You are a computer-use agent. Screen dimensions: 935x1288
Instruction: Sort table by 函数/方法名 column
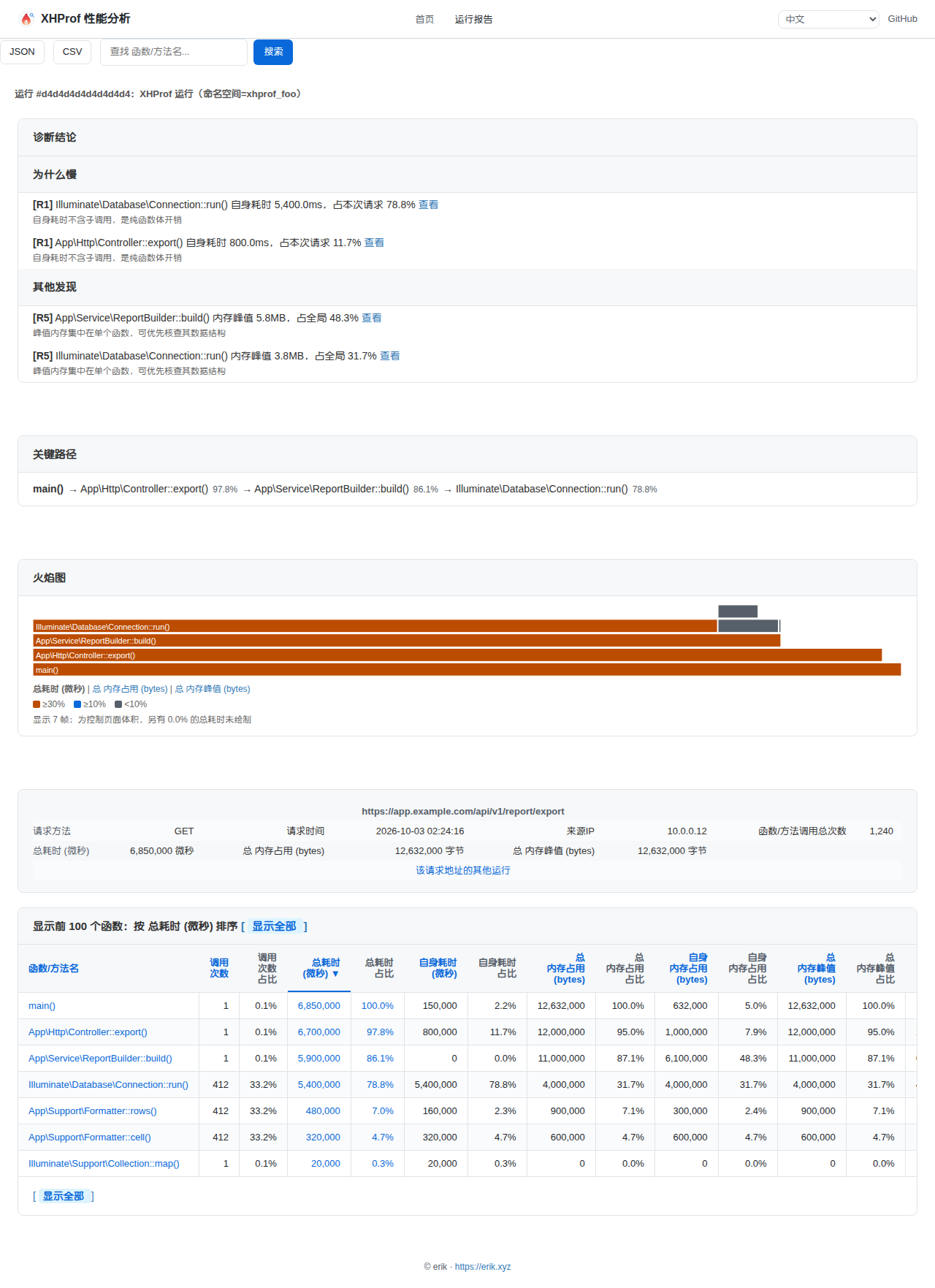click(53, 969)
